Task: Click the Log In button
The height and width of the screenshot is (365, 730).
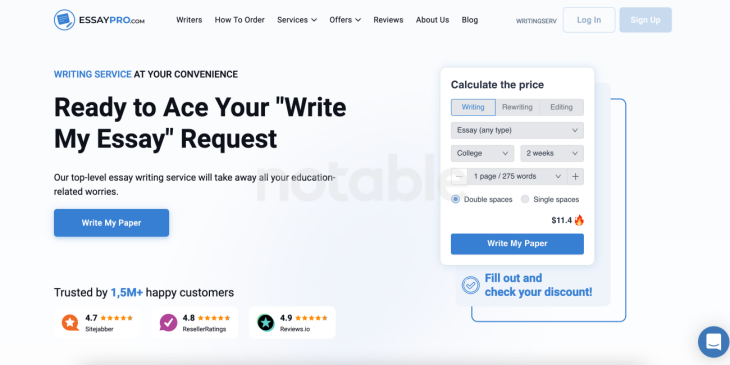Action: [x=589, y=20]
